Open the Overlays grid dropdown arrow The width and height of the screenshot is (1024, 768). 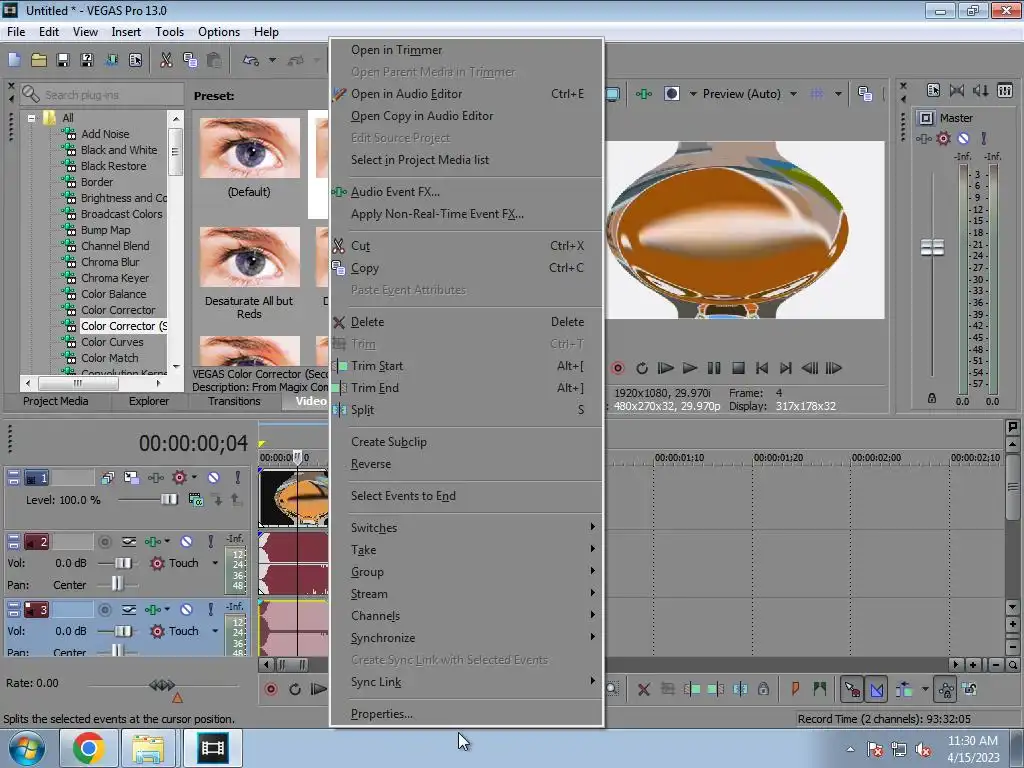point(838,94)
